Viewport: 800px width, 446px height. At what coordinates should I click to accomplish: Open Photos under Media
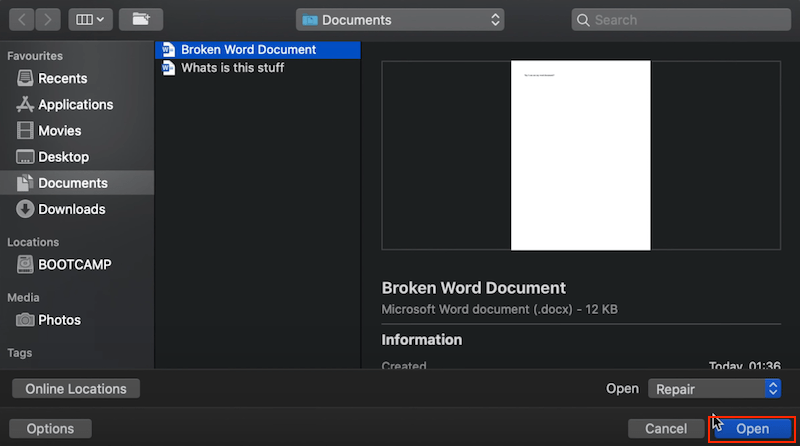(x=59, y=320)
